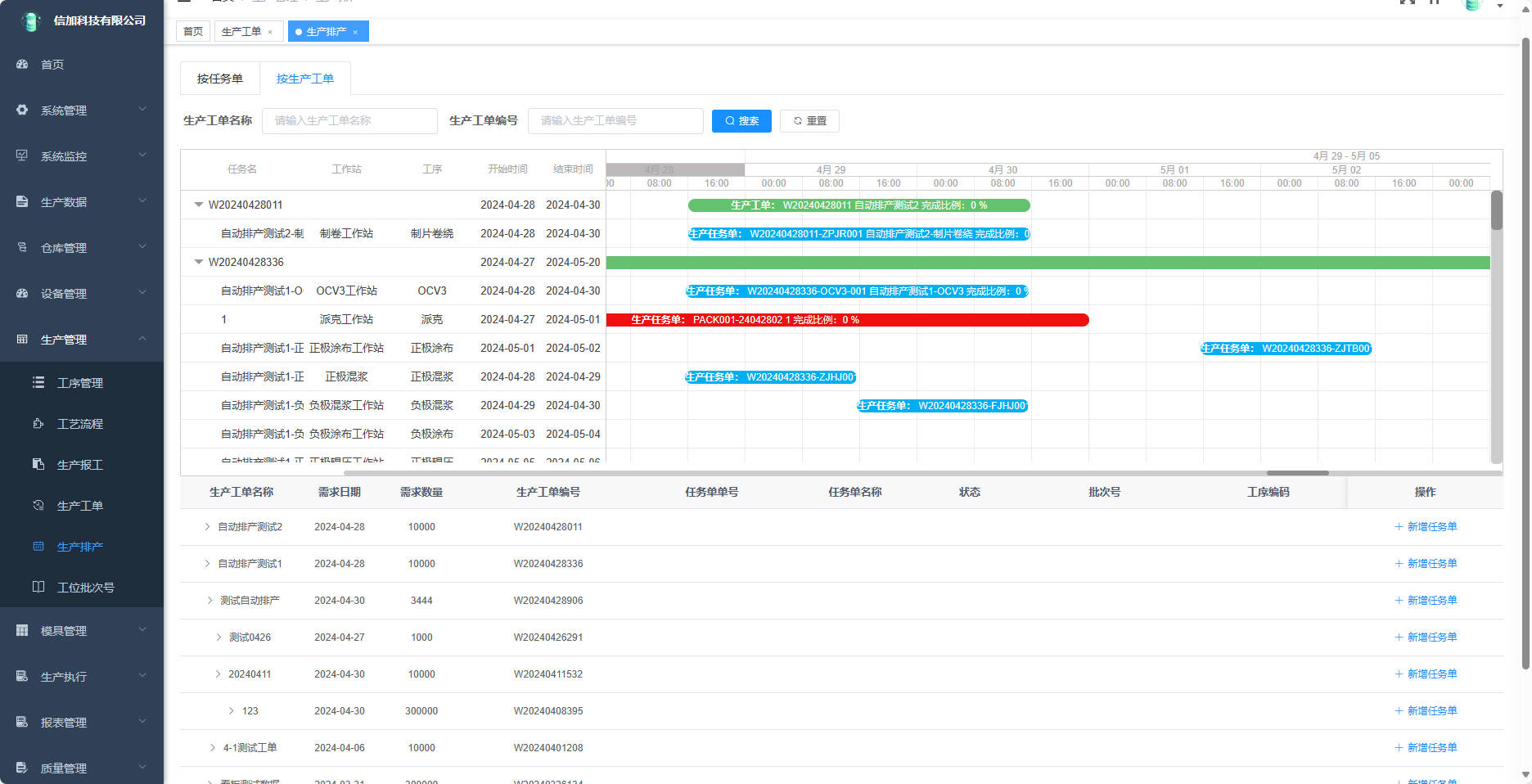The width and height of the screenshot is (1532, 784).
Task: Click the 重置 reset button
Action: 809,120
